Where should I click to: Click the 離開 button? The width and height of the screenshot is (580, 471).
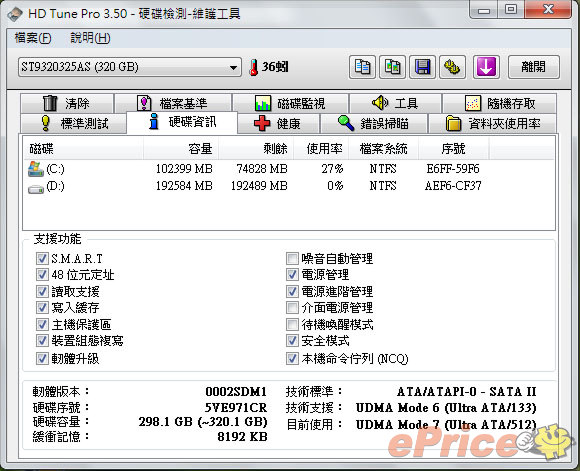[x=533, y=67]
